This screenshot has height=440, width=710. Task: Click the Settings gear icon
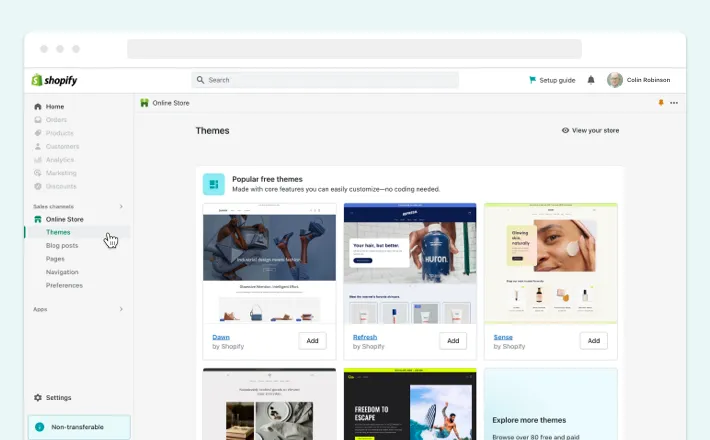(38, 397)
